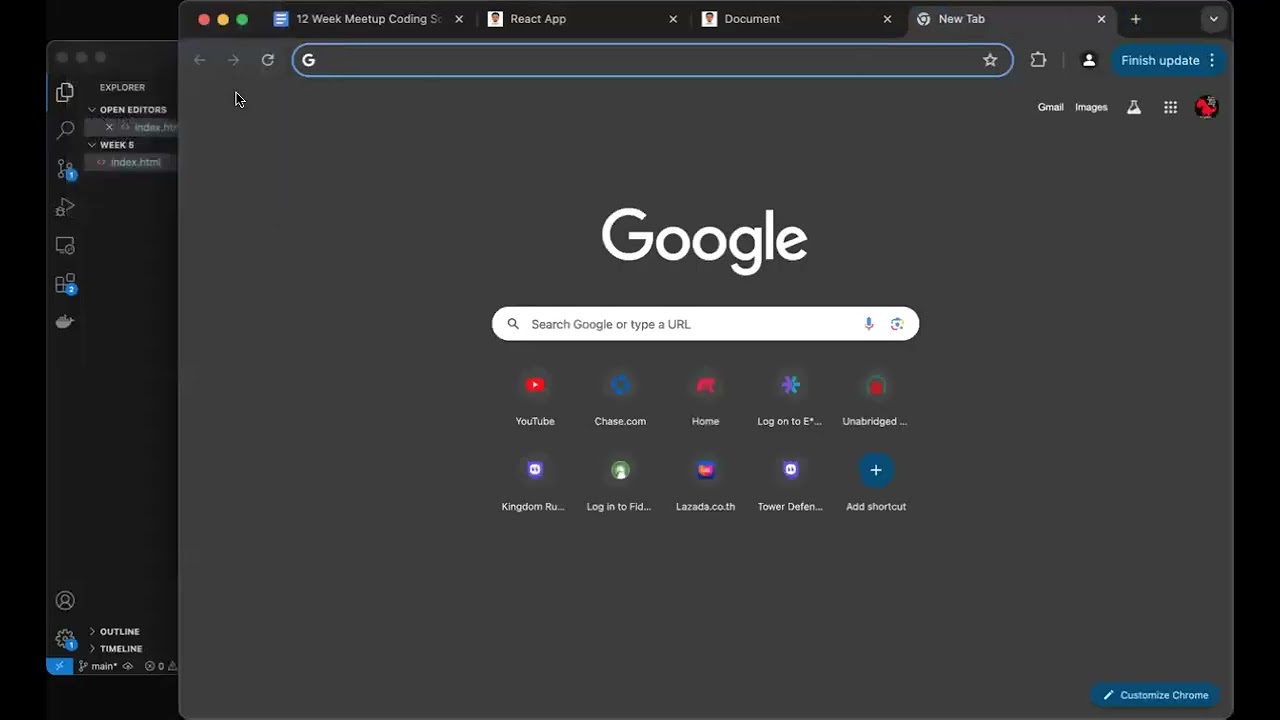The height and width of the screenshot is (720, 1280).
Task: Open the Chrome profile icon
Action: pyautogui.click(x=1089, y=60)
